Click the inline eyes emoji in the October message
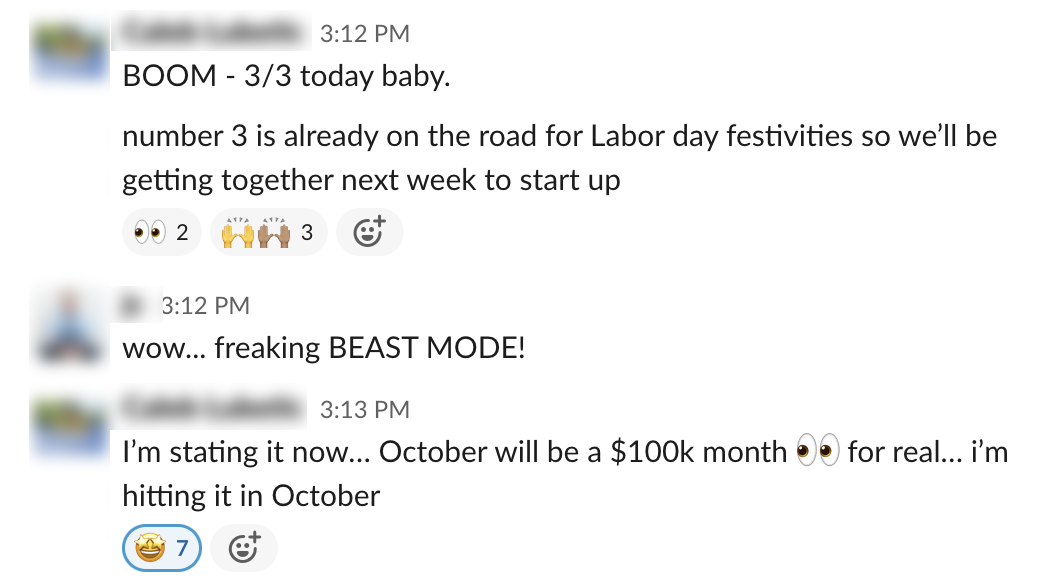Screen dimensions: 1040x586 coord(816,452)
